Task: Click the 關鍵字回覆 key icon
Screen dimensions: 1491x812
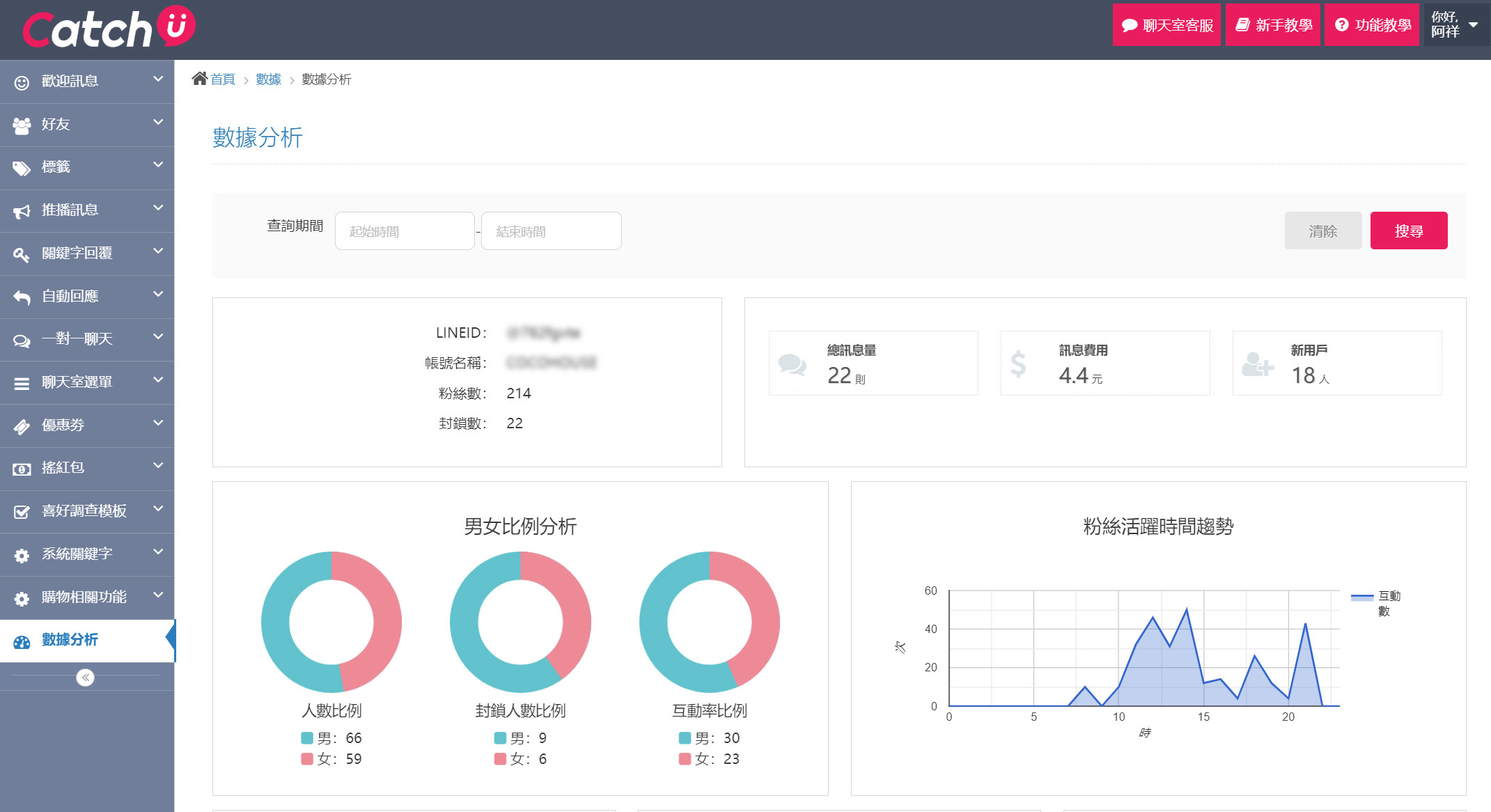Action: (x=21, y=253)
